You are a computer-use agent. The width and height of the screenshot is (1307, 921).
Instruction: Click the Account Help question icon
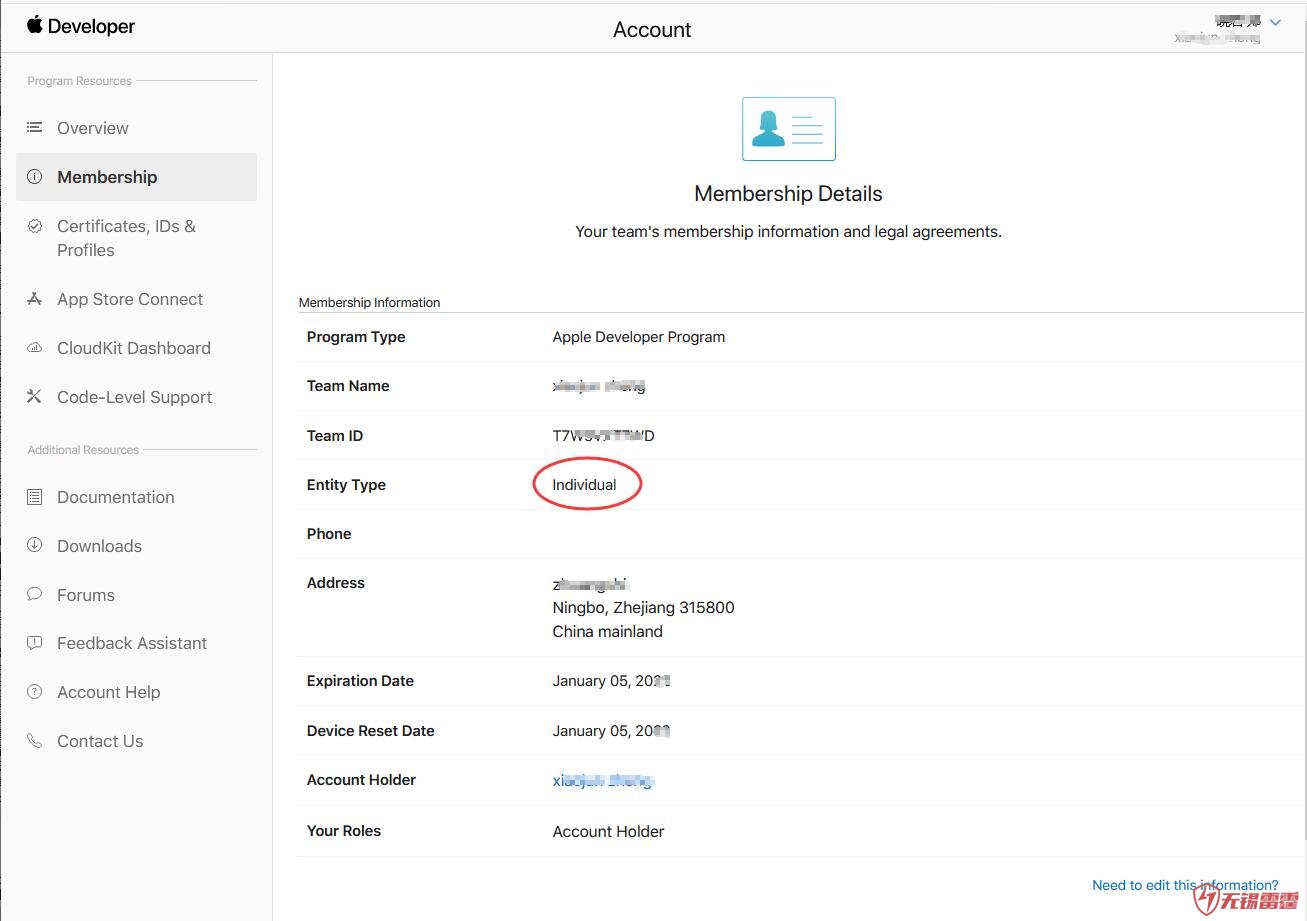[x=35, y=691]
